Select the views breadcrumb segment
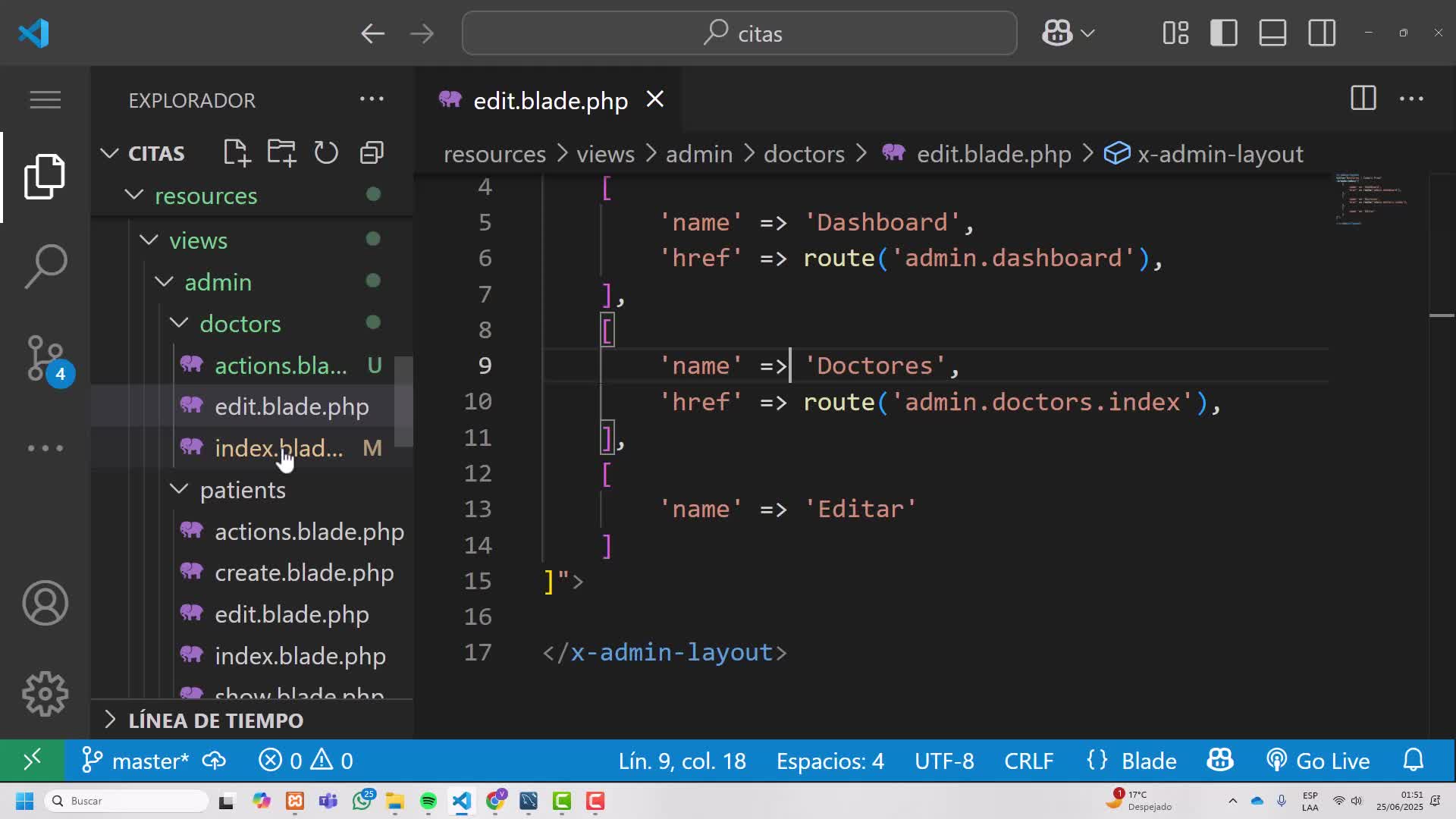 click(605, 154)
